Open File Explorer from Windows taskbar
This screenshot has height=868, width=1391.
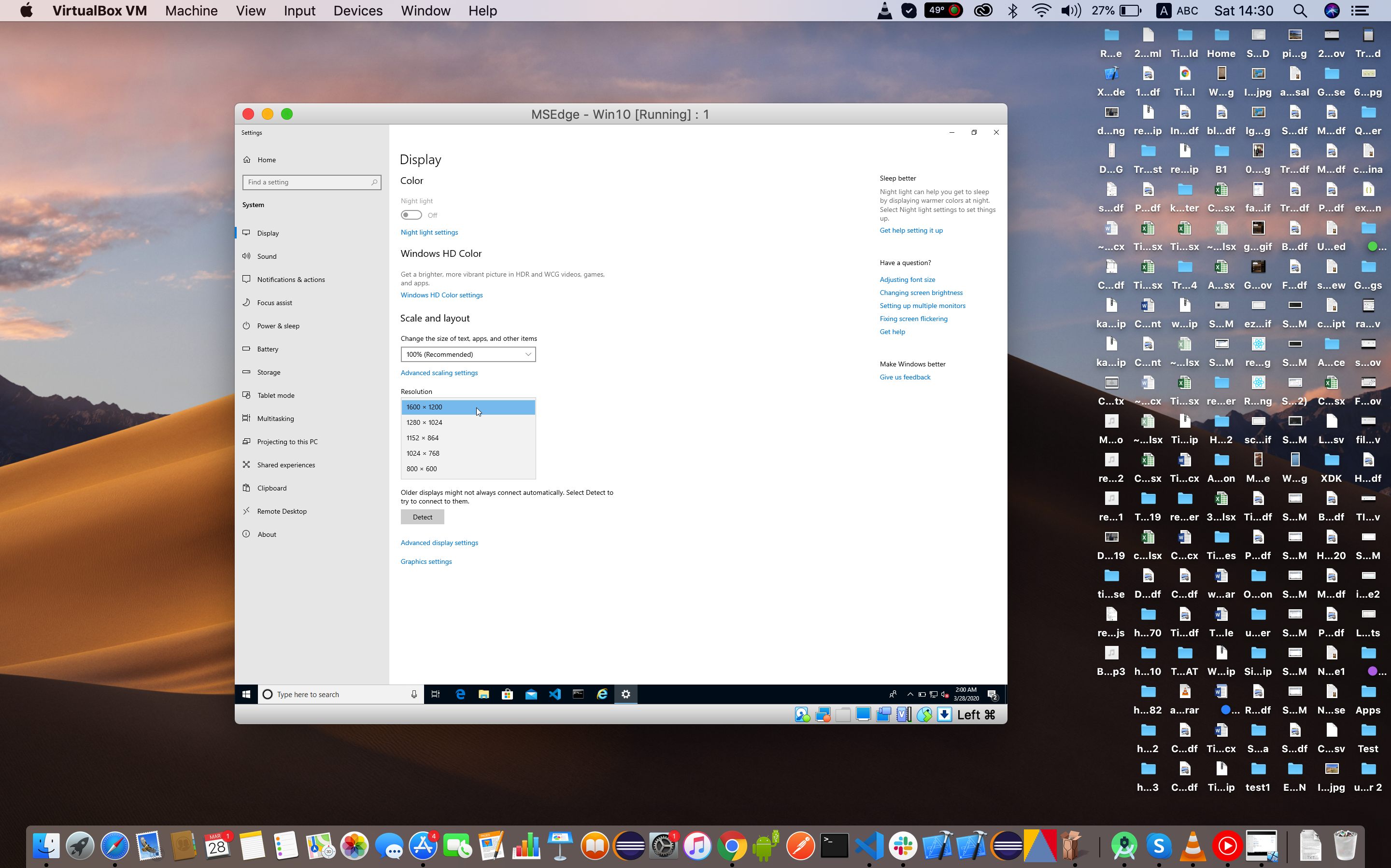click(483, 694)
